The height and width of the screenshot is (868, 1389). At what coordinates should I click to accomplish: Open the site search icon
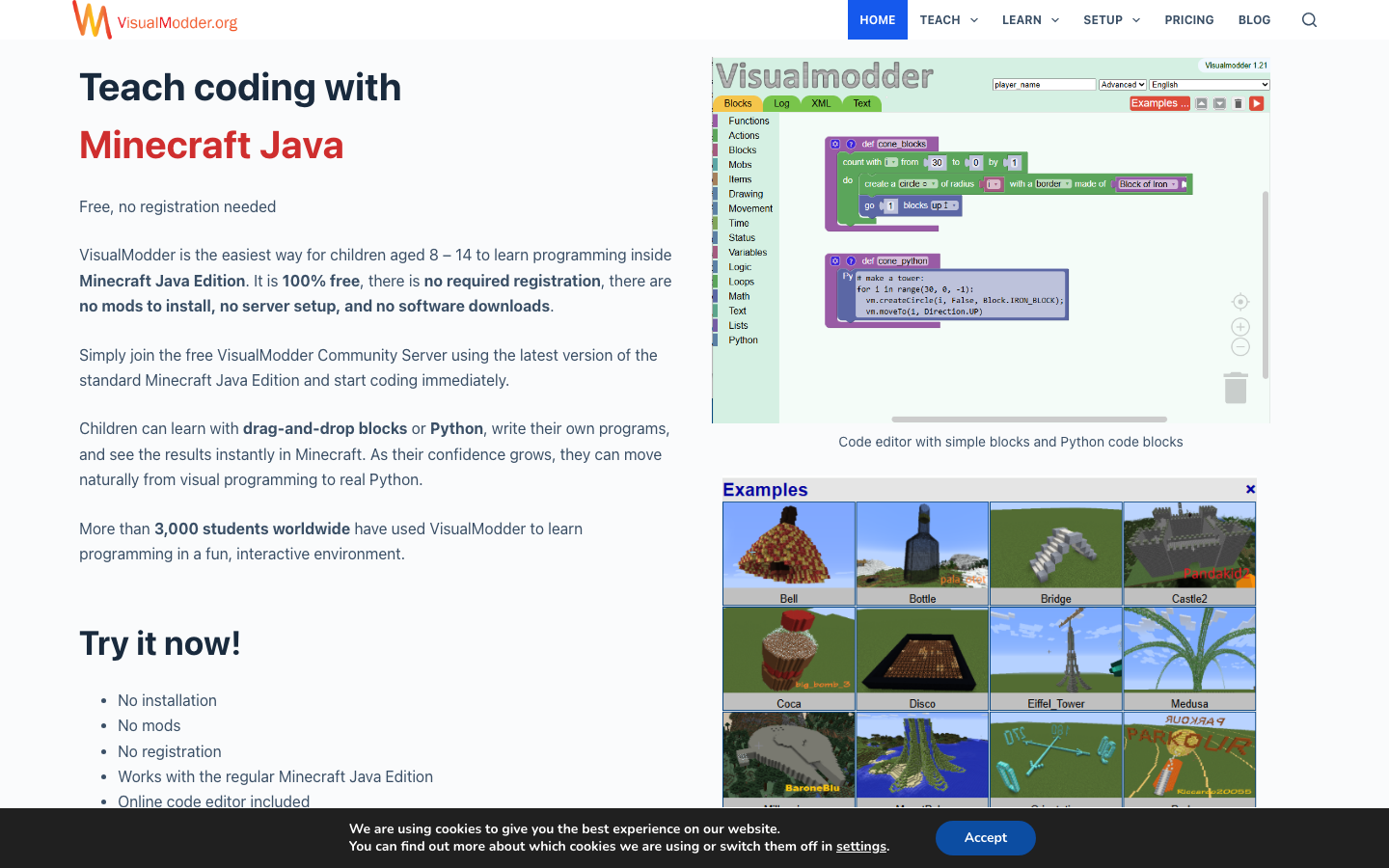click(1309, 20)
